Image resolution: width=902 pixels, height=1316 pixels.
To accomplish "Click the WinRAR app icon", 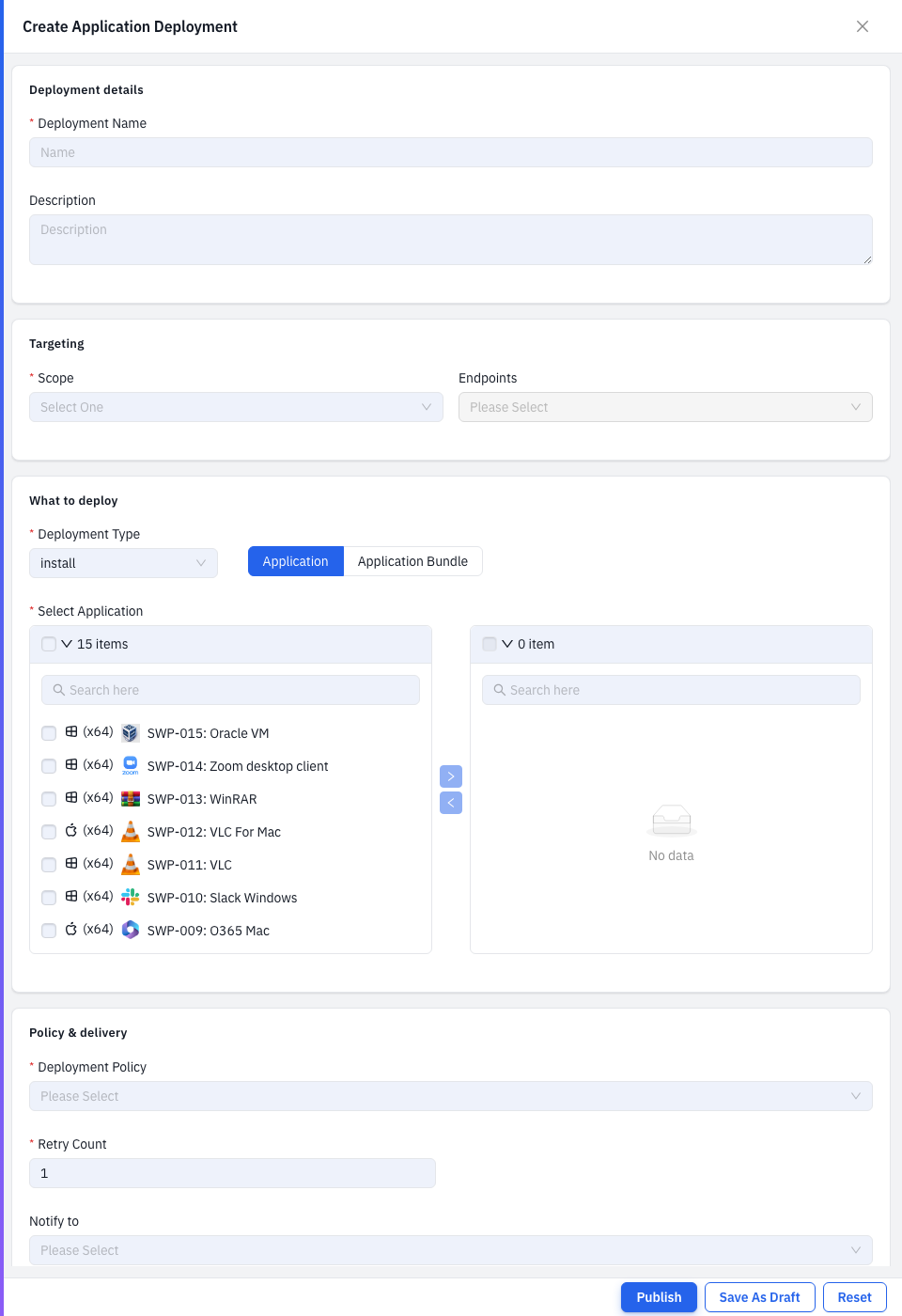I will click(x=131, y=799).
